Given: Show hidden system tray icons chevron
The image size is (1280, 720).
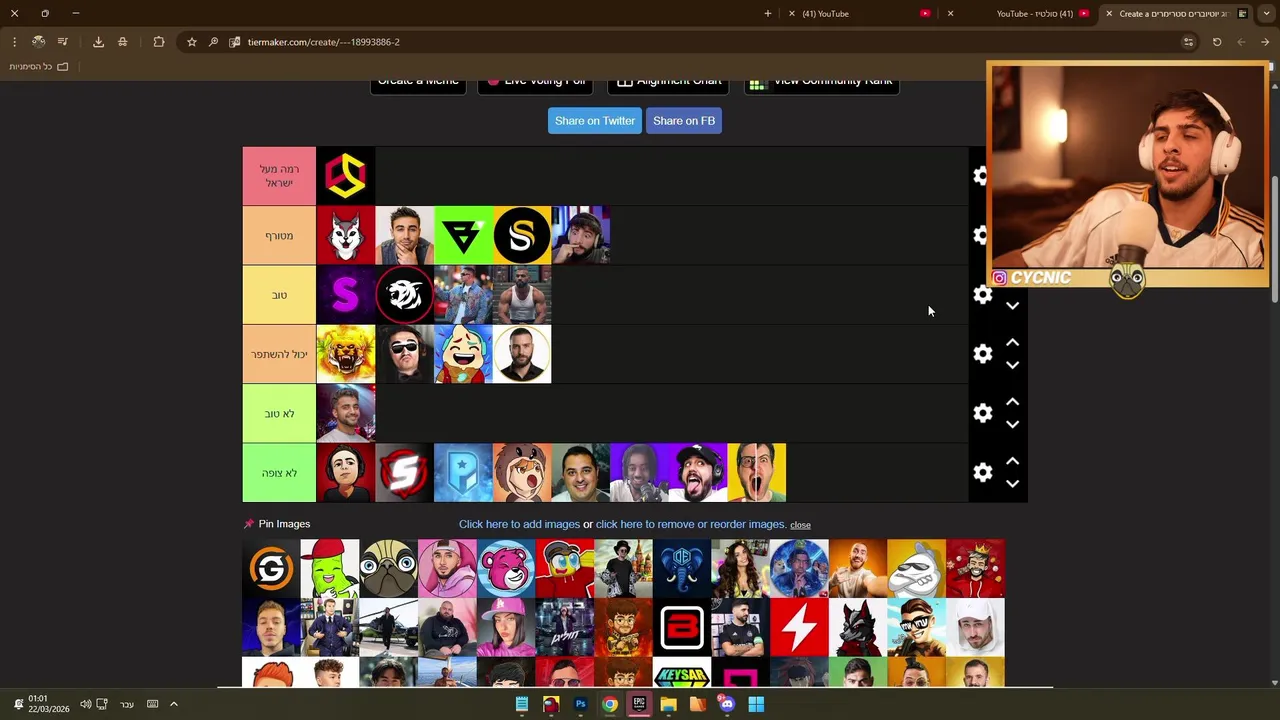Looking at the screenshot, I should click(173, 704).
